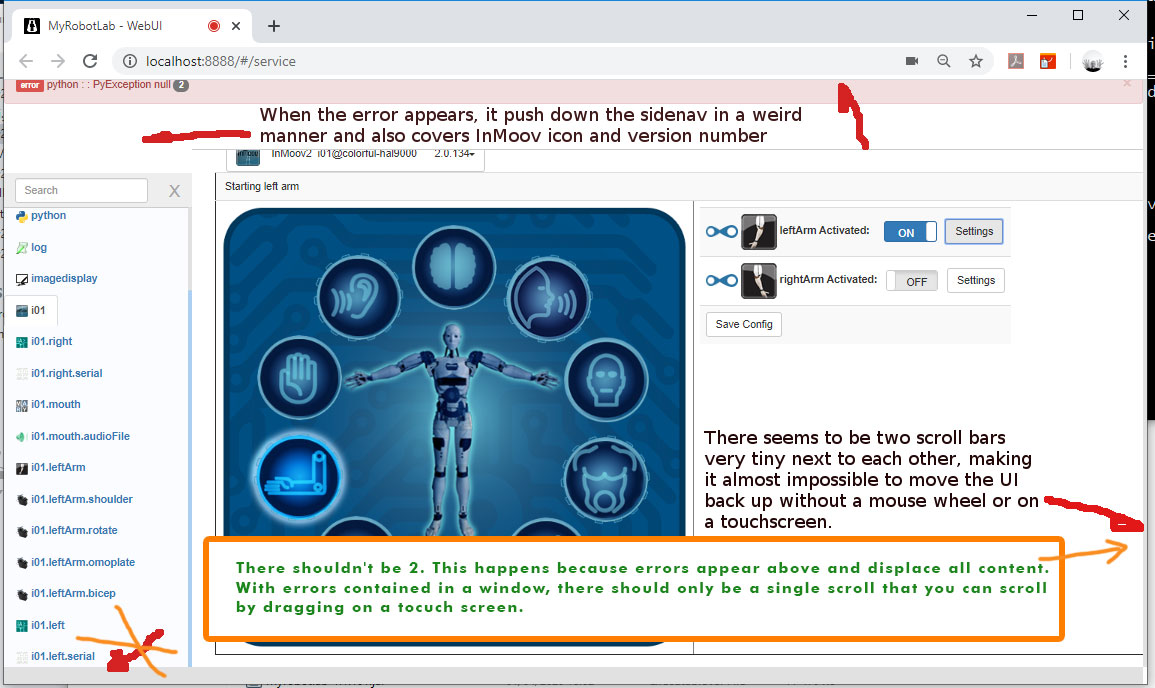Open a new browser tab

pos(274,26)
